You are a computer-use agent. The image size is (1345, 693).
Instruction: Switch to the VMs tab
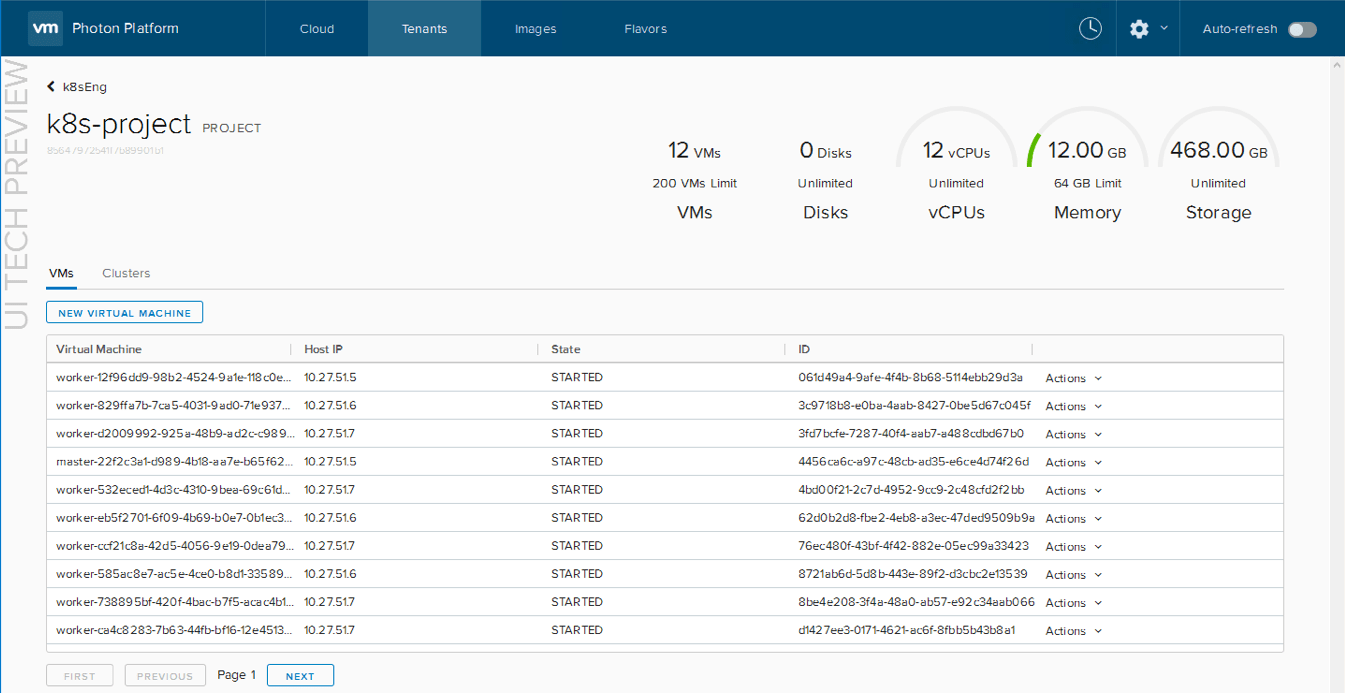61,273
